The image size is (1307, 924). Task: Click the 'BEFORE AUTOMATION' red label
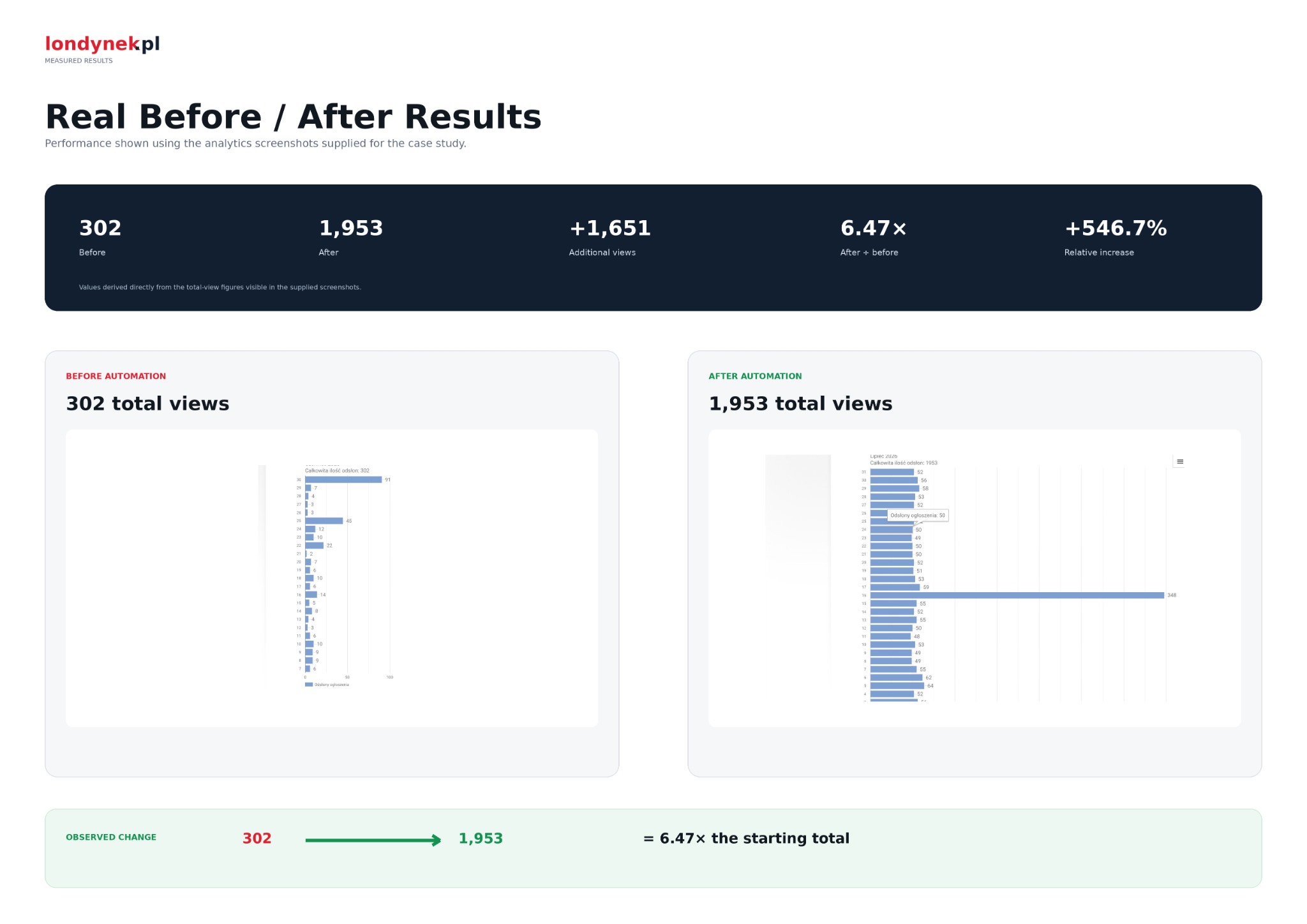coord(116,376)
